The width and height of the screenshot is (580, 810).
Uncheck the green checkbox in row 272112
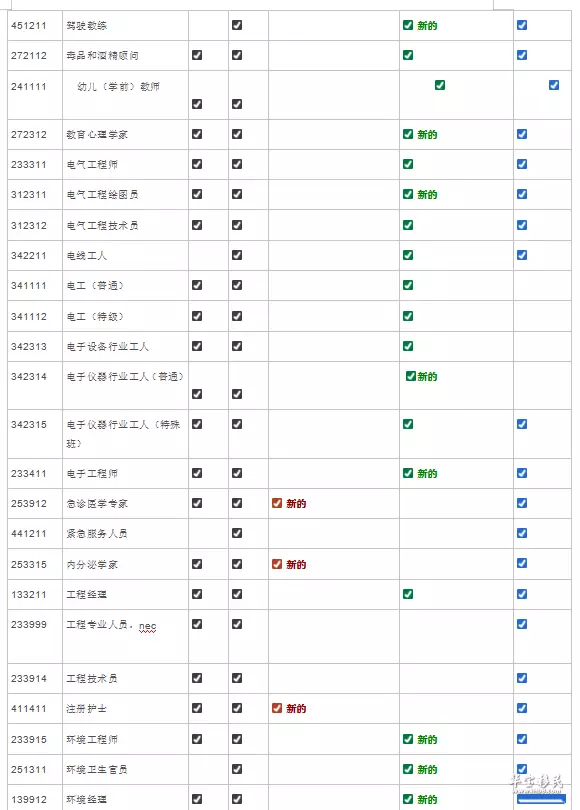point(407,55)
